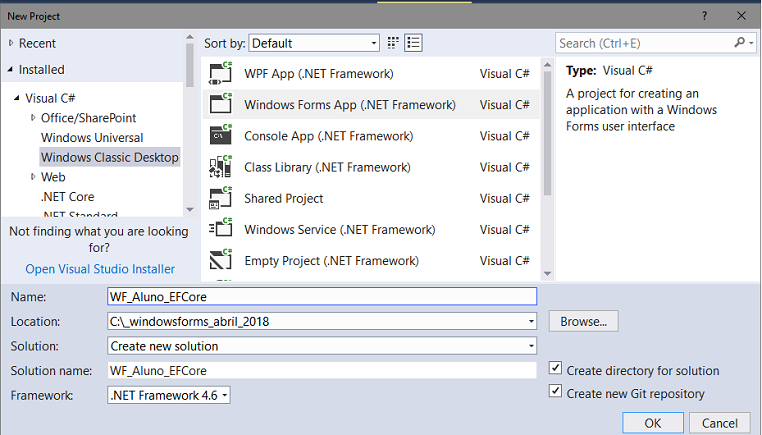Pick the Empty Project template icon

coord(221,260)
